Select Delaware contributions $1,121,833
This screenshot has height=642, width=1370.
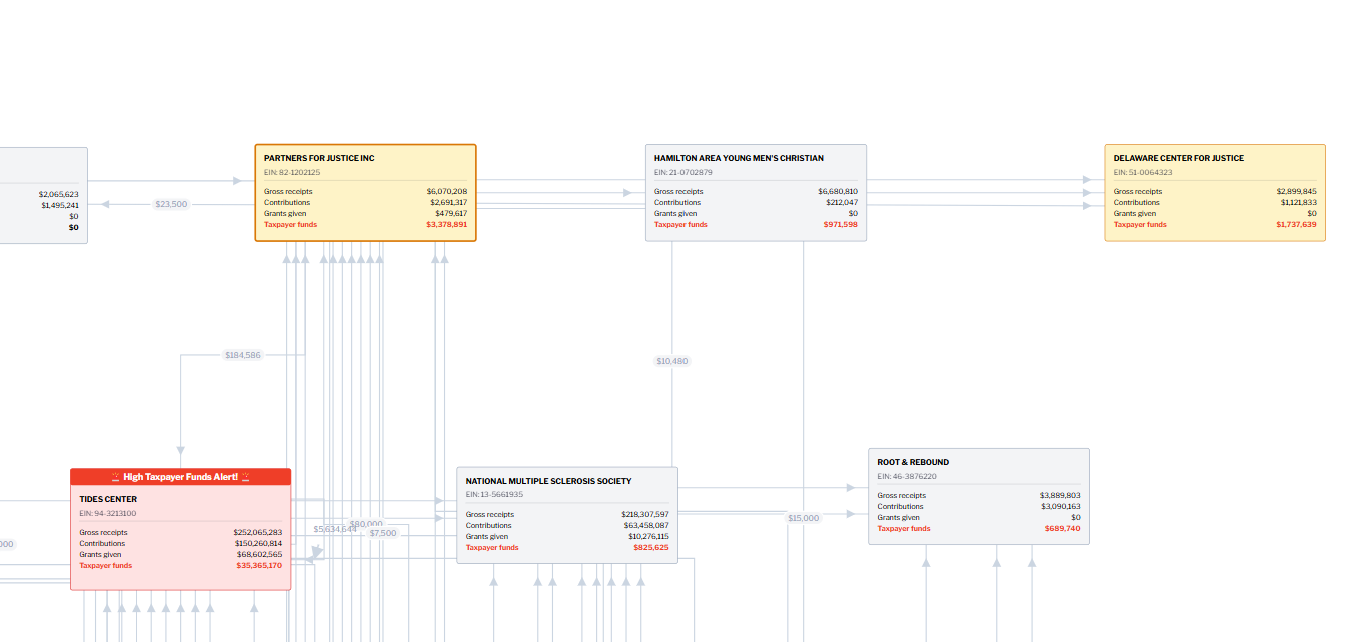1299,202
